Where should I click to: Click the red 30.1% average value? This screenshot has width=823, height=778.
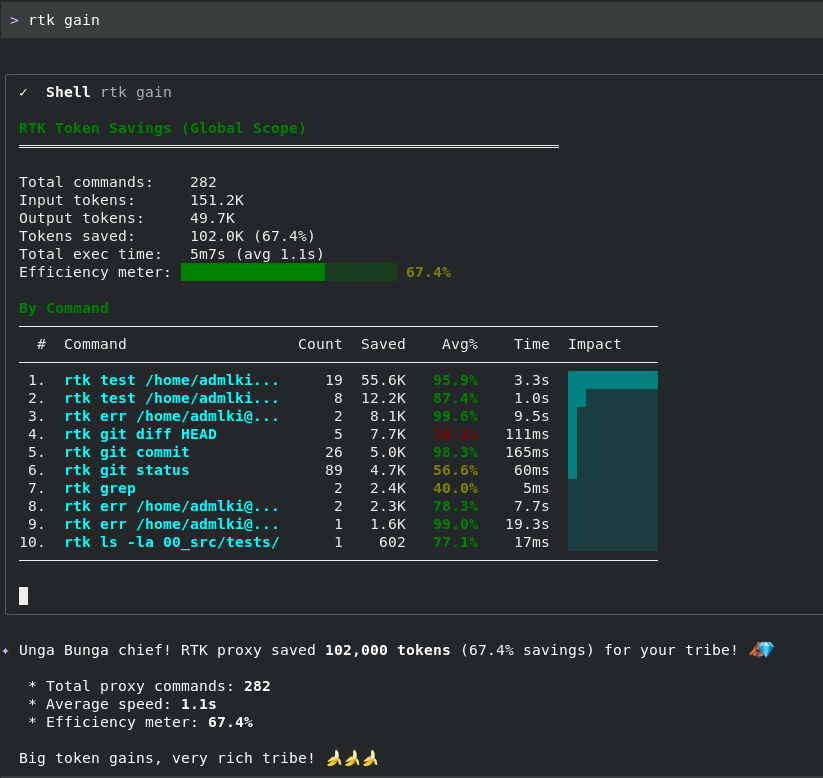click(x=456, y=434)
